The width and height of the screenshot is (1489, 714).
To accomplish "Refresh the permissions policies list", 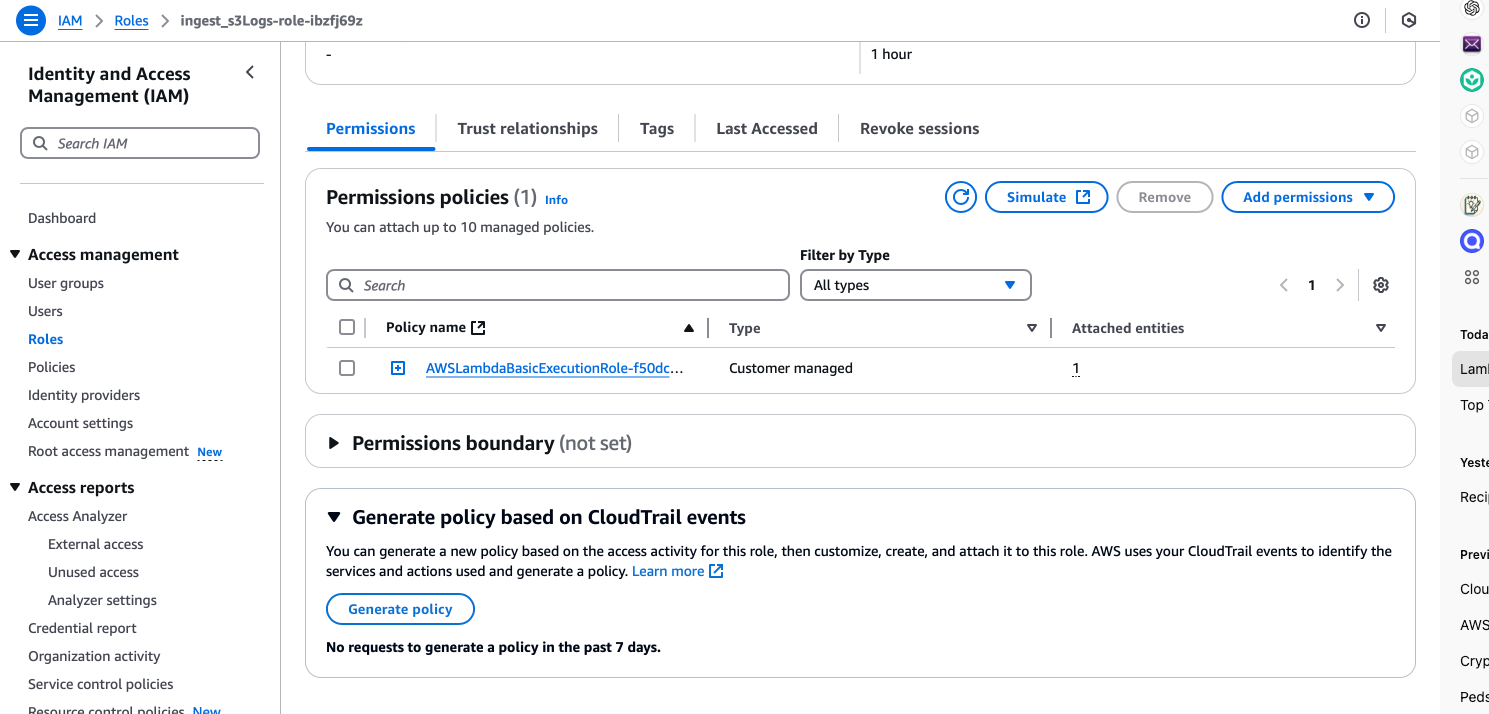I will click(961, 197).
